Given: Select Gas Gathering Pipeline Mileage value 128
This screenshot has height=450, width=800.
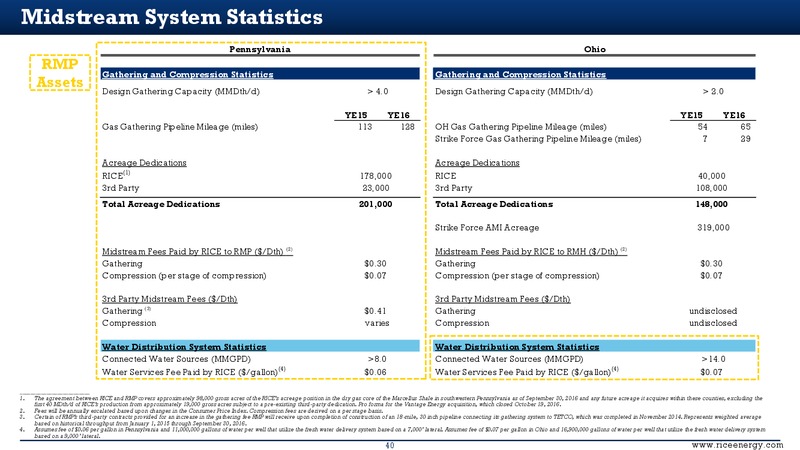Looking at the screenshot, I should (x=407, y=127).
